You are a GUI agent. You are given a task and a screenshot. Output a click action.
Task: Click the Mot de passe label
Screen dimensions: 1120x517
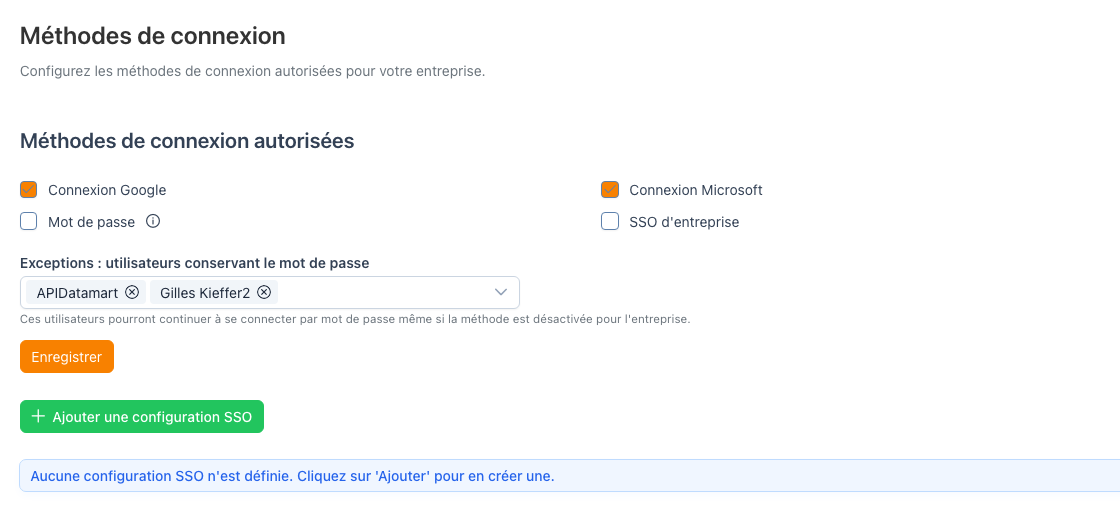point(91,221)
